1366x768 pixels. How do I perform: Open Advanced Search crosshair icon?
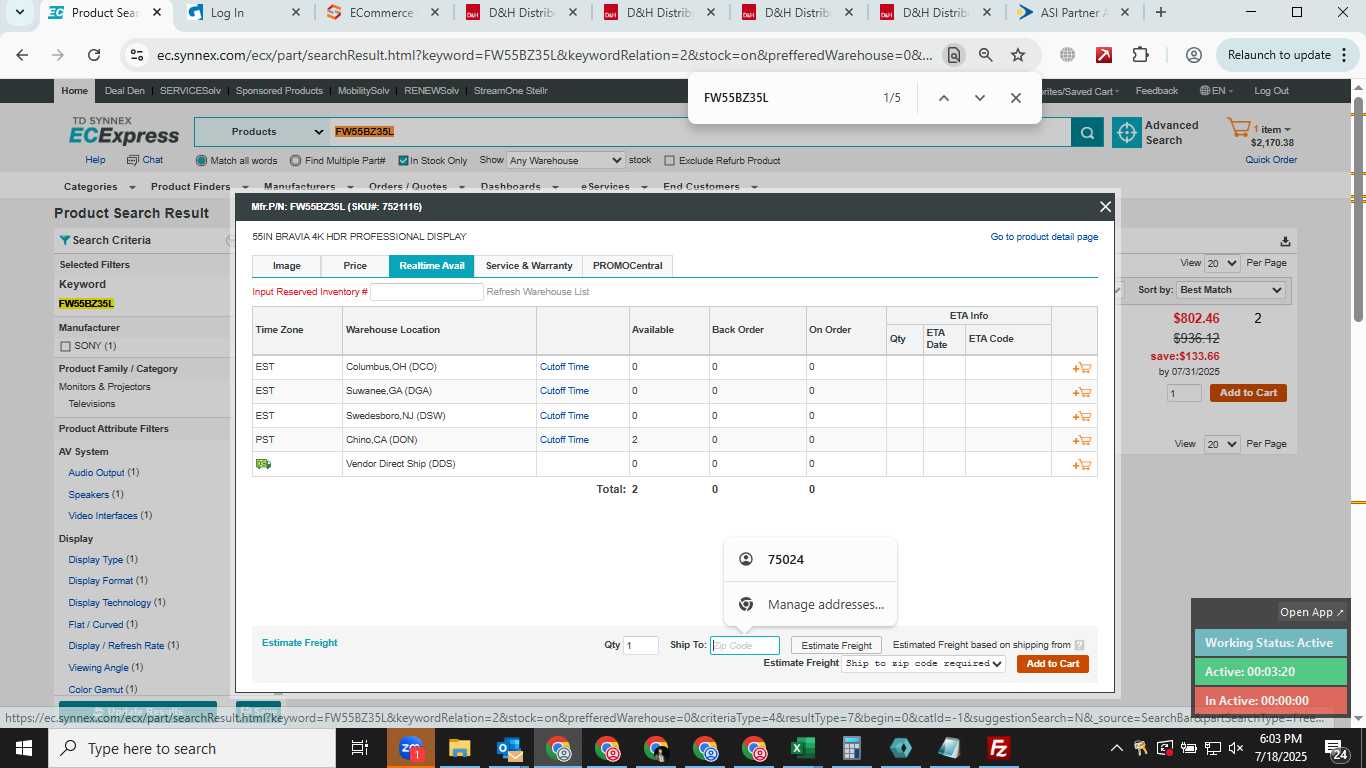(1127, 132)
